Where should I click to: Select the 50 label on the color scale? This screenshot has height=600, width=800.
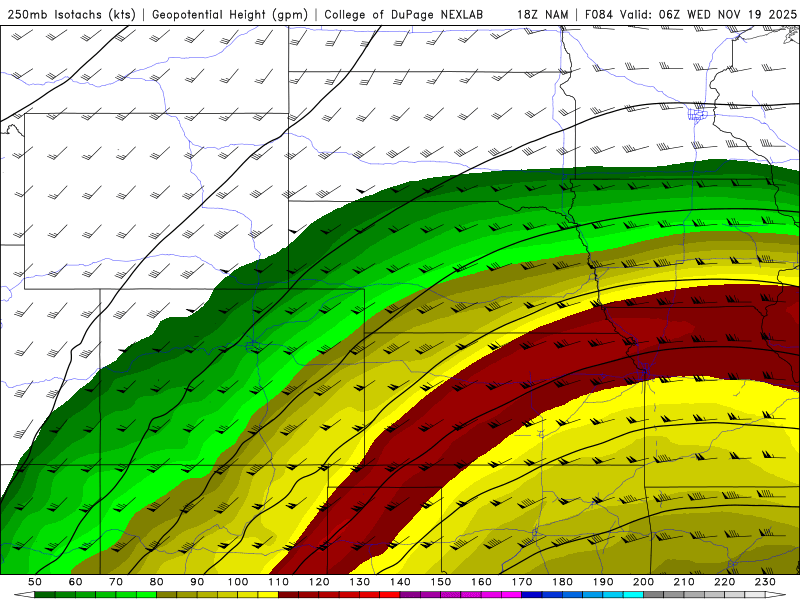35,582
